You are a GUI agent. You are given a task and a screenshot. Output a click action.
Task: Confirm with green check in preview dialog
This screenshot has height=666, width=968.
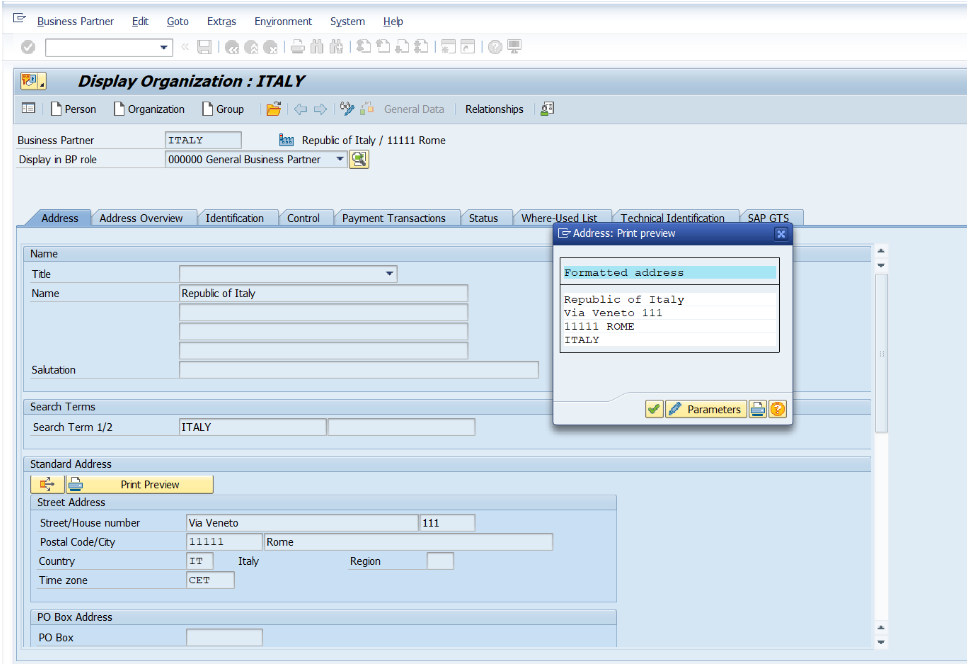pos(654,409)
